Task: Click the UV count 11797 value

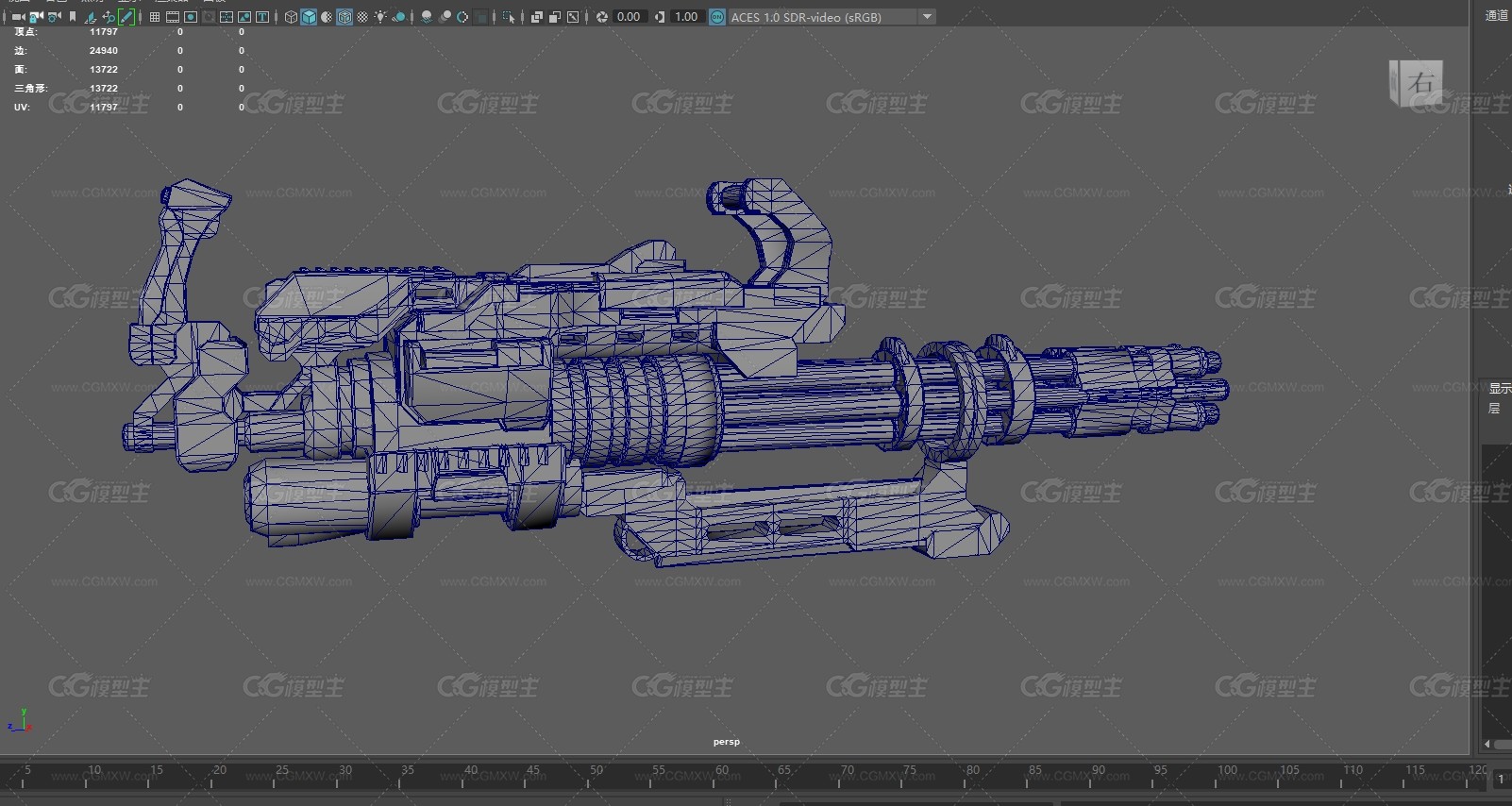Action: 104,108
